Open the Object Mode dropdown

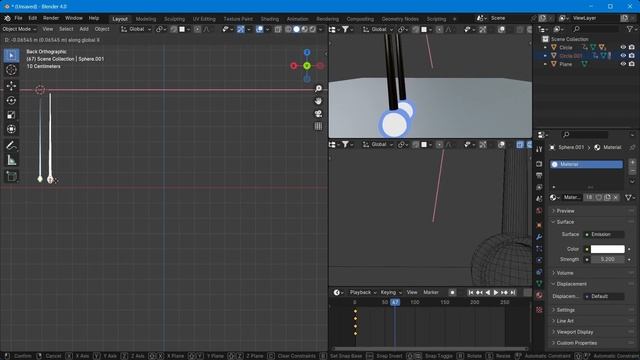19,29
